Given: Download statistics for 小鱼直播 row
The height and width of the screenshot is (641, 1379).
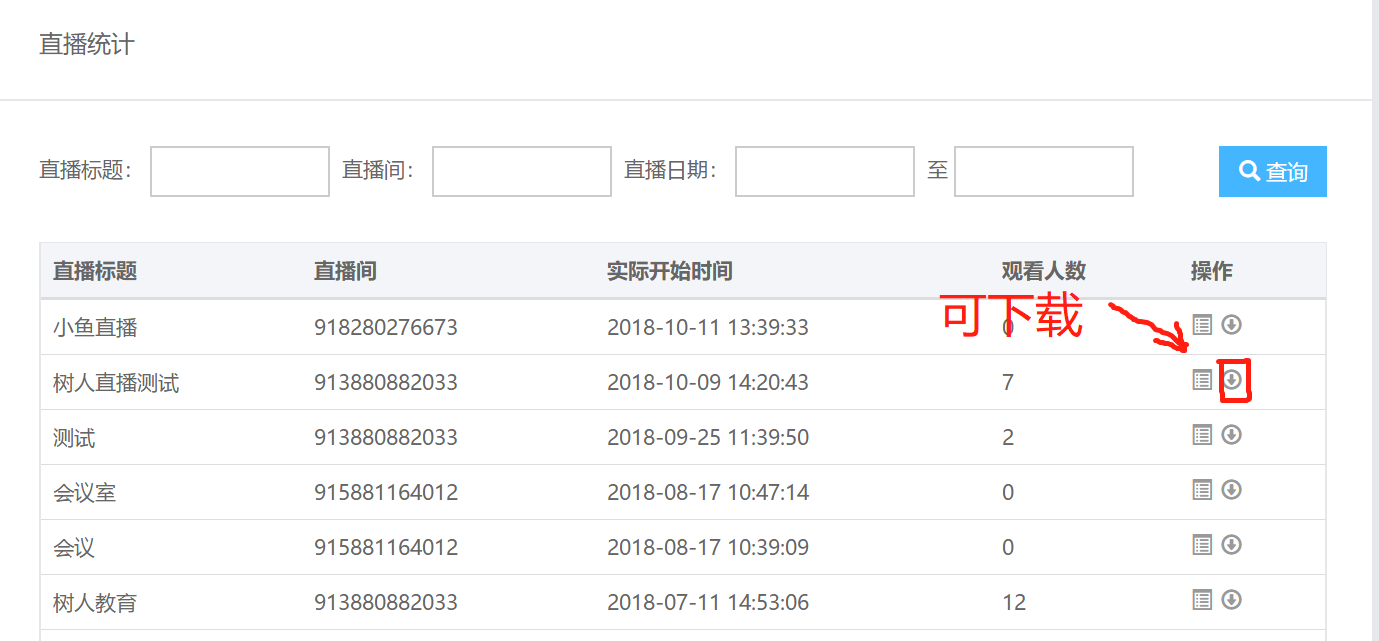Looking at the screenshot, I should (x=1232, y=325).
